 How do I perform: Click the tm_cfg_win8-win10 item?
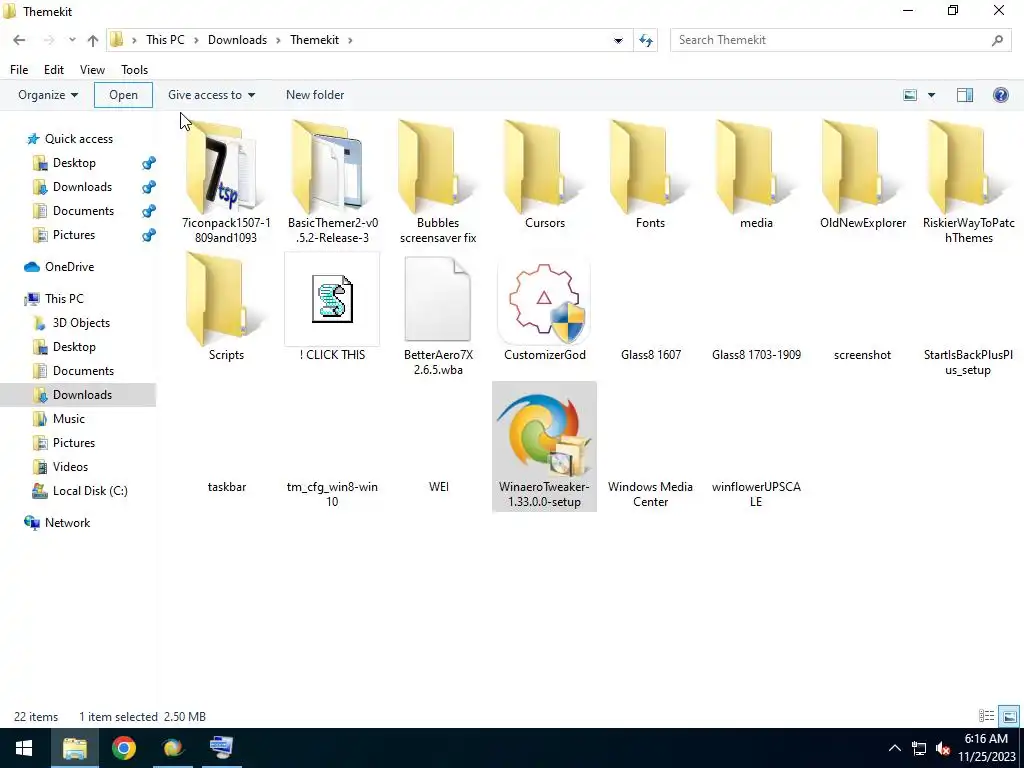tap(332, 494)
